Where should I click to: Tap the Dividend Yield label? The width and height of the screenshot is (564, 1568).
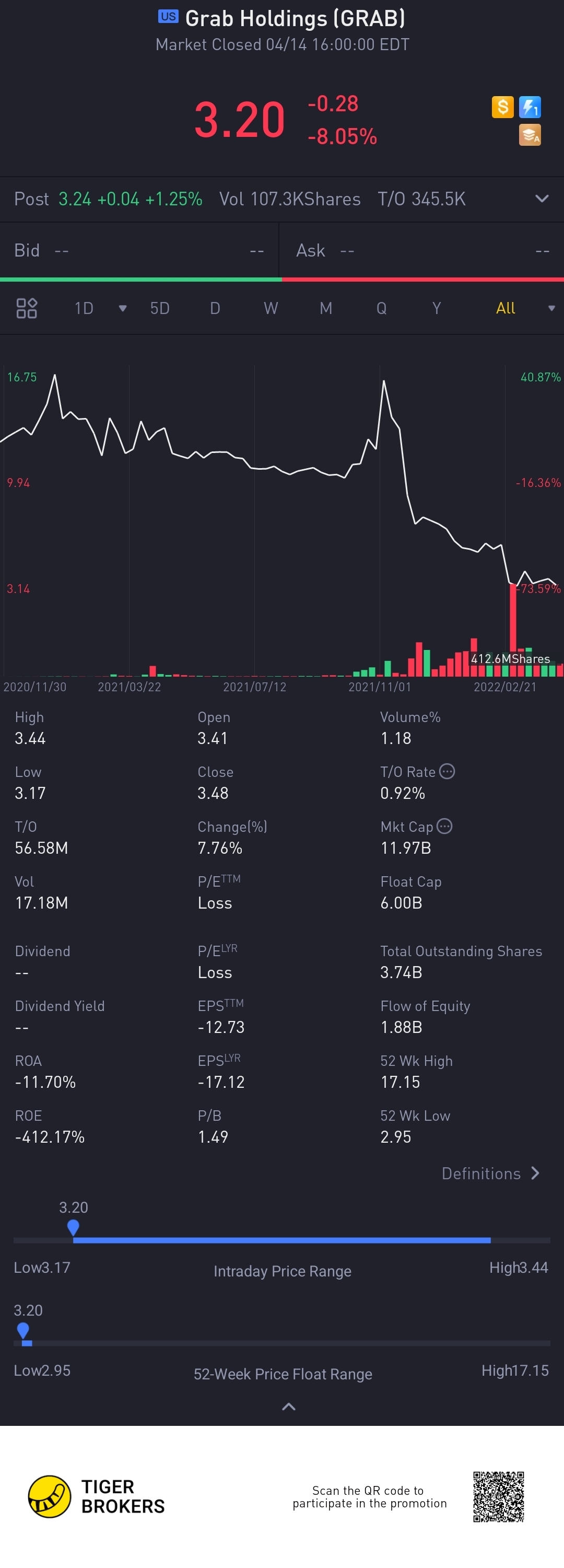pos(60,1006)
